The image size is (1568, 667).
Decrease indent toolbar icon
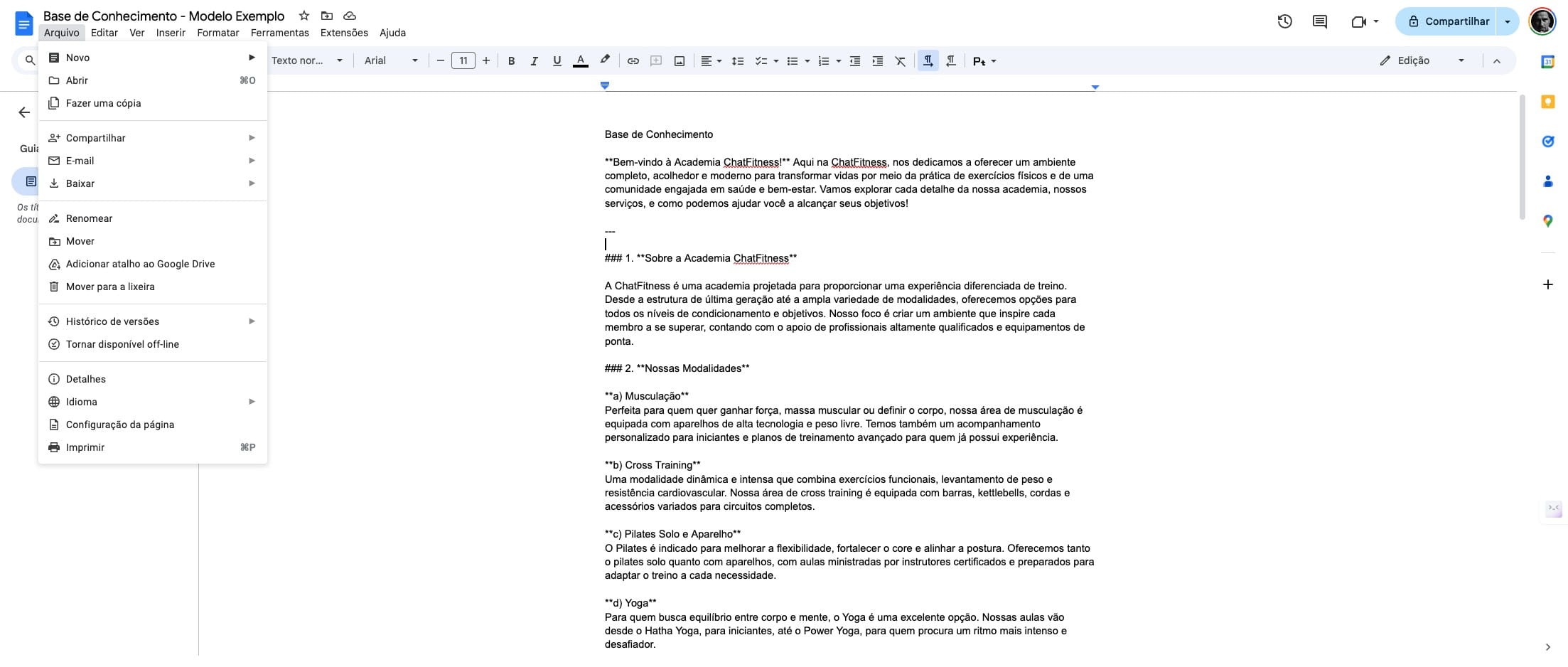point(855,61)
